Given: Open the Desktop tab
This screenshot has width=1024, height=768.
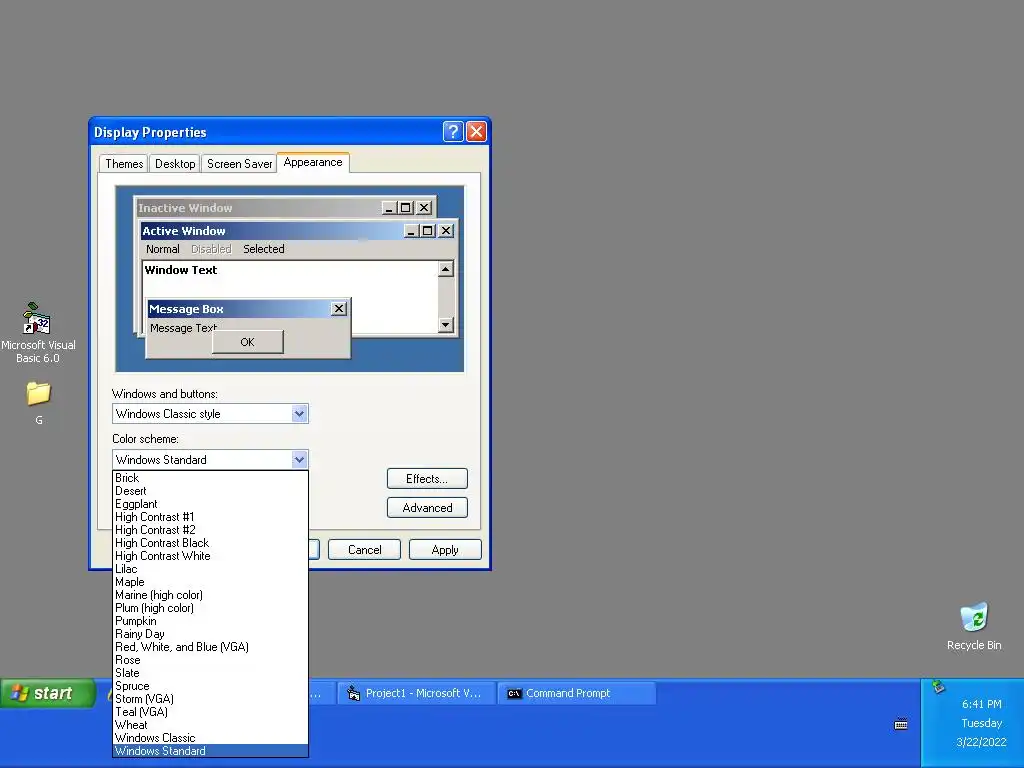Looking at the screenshot, I should [x=175, y=164].
